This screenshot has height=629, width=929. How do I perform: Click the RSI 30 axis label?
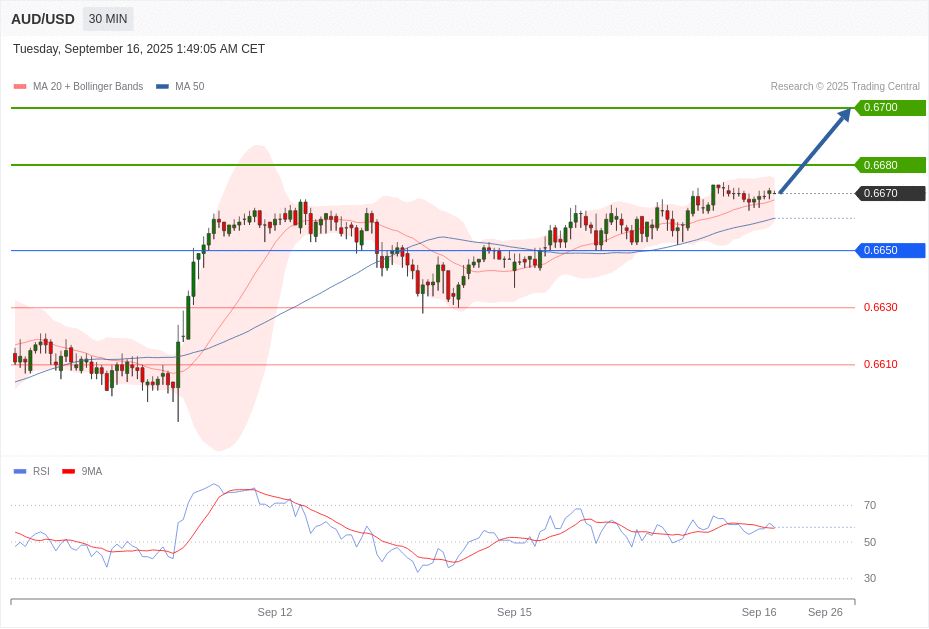[870, 579]
